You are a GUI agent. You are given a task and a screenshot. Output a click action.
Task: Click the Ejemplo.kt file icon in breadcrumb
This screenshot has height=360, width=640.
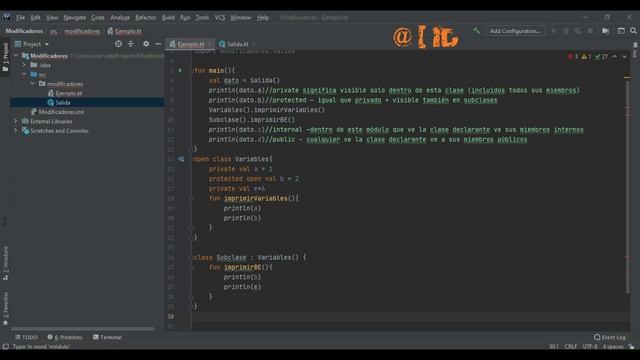[x=111, y=31]
